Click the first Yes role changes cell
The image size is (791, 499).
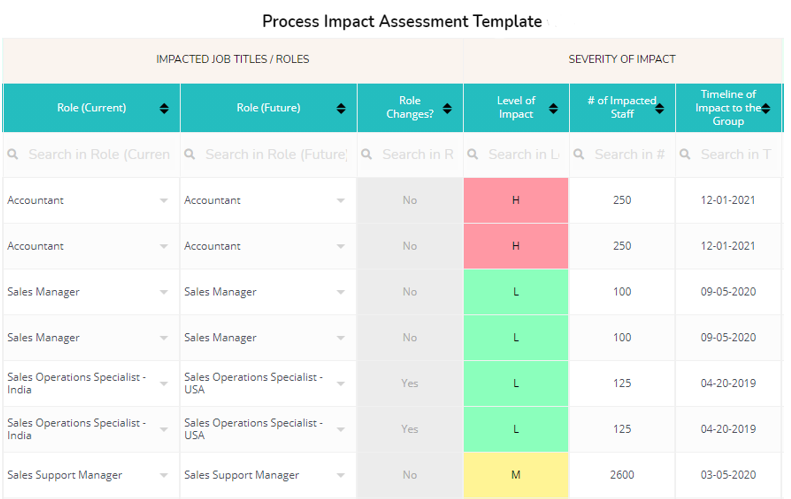(x=410, y=384)
